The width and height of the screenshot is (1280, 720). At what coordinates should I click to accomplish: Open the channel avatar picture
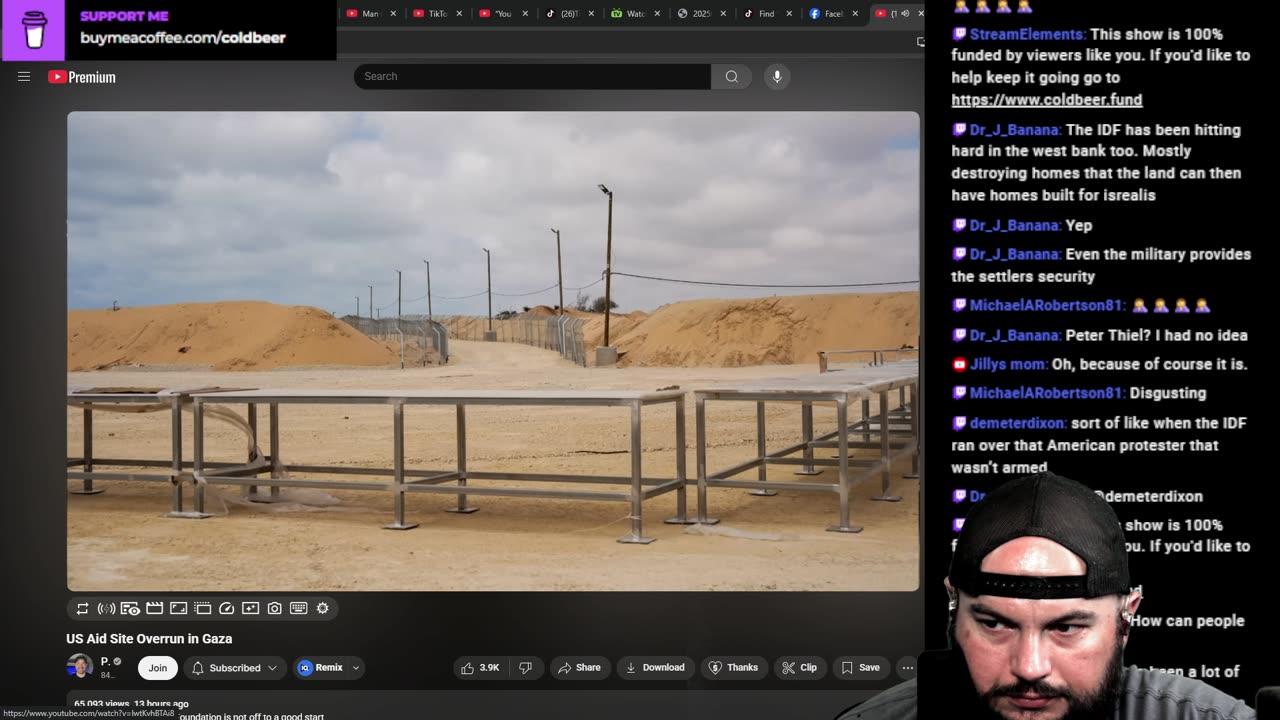point(79,666)
